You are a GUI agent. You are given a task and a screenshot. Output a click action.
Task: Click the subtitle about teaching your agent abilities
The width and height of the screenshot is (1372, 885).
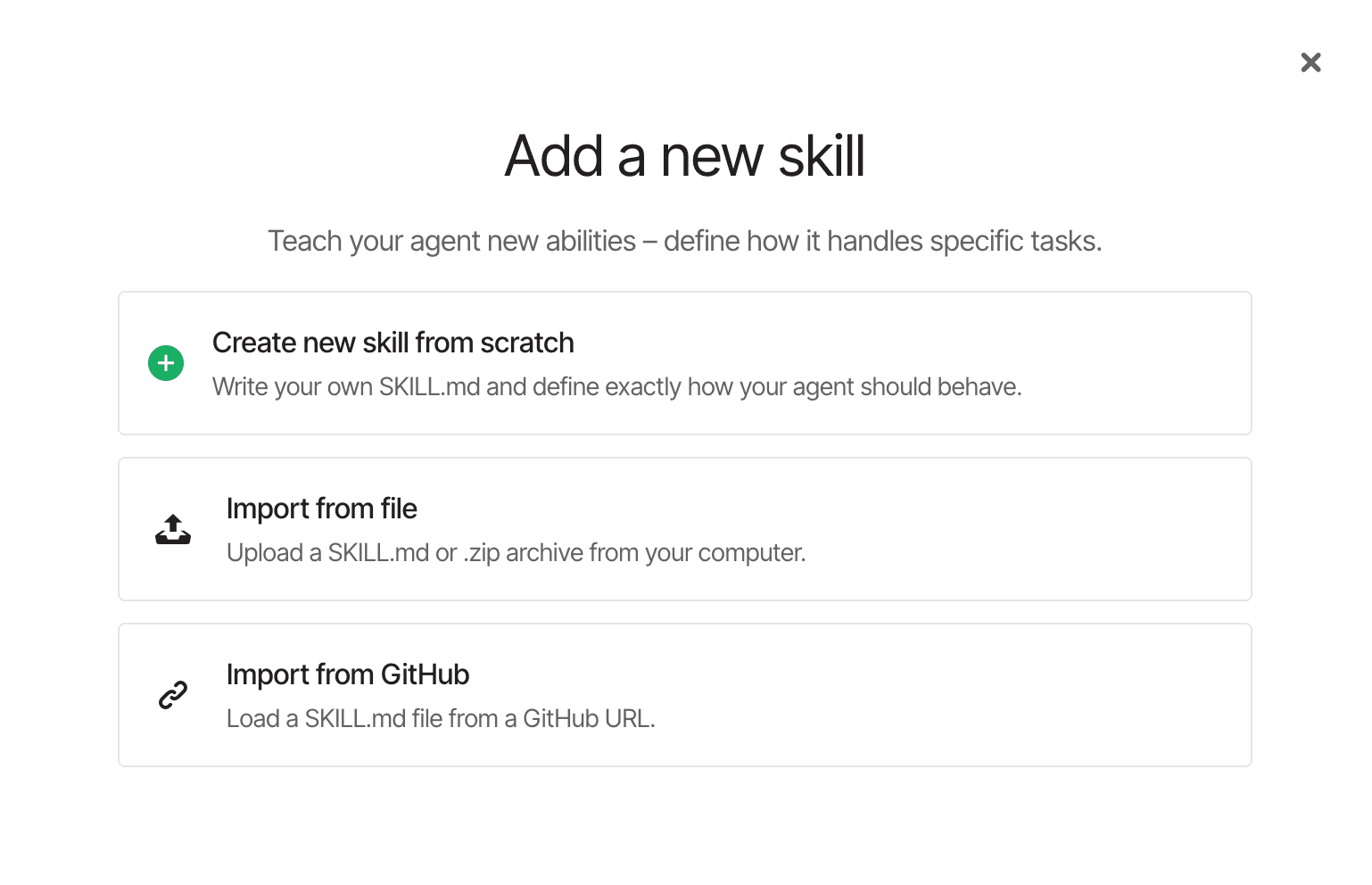point(685,240)
